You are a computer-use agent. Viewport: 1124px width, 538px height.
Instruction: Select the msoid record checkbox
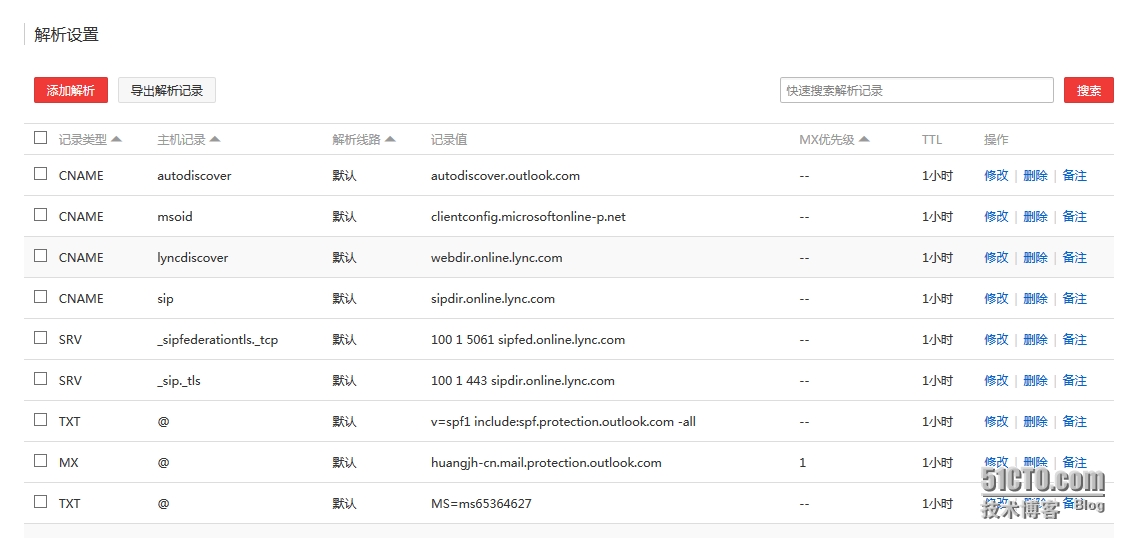[x=40, y=215]
